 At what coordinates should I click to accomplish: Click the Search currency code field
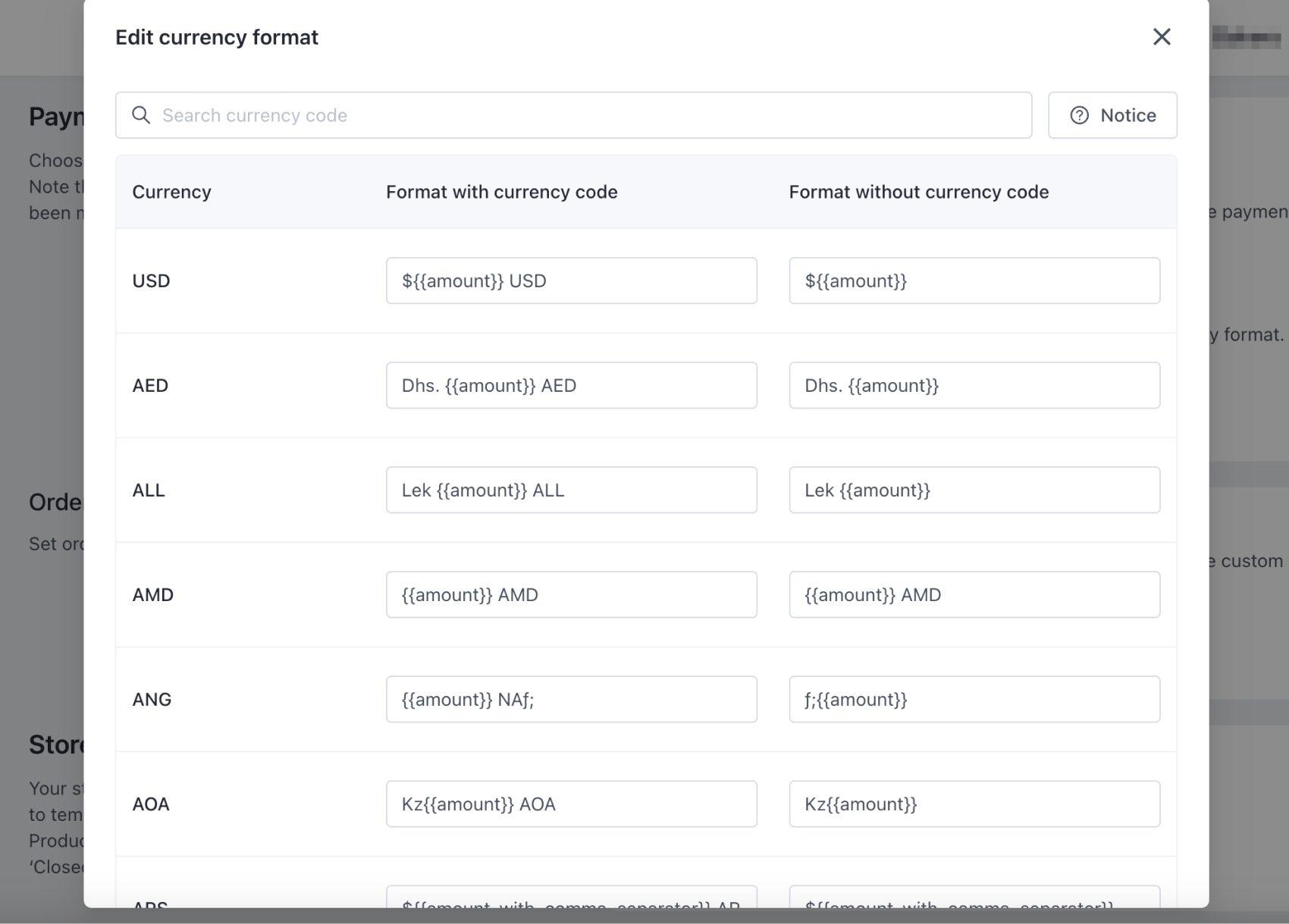pyautogui.click(x=531, y=114)
